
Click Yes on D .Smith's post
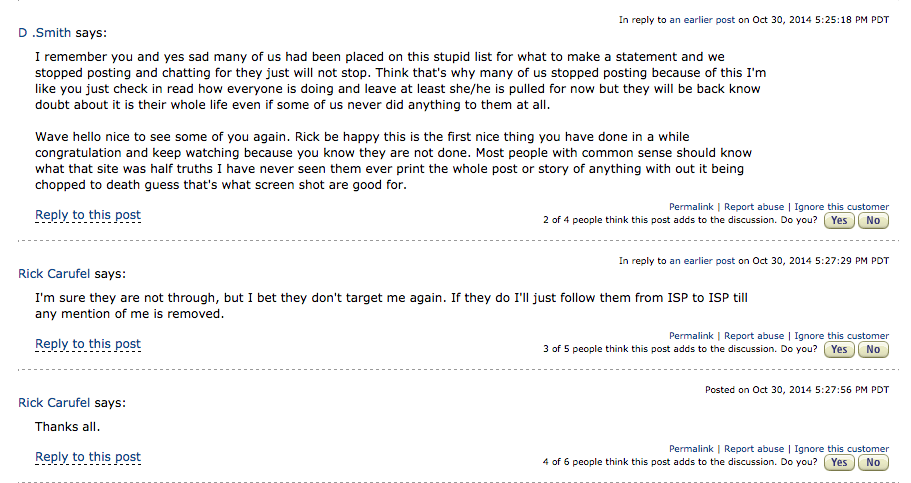[838, 220]
